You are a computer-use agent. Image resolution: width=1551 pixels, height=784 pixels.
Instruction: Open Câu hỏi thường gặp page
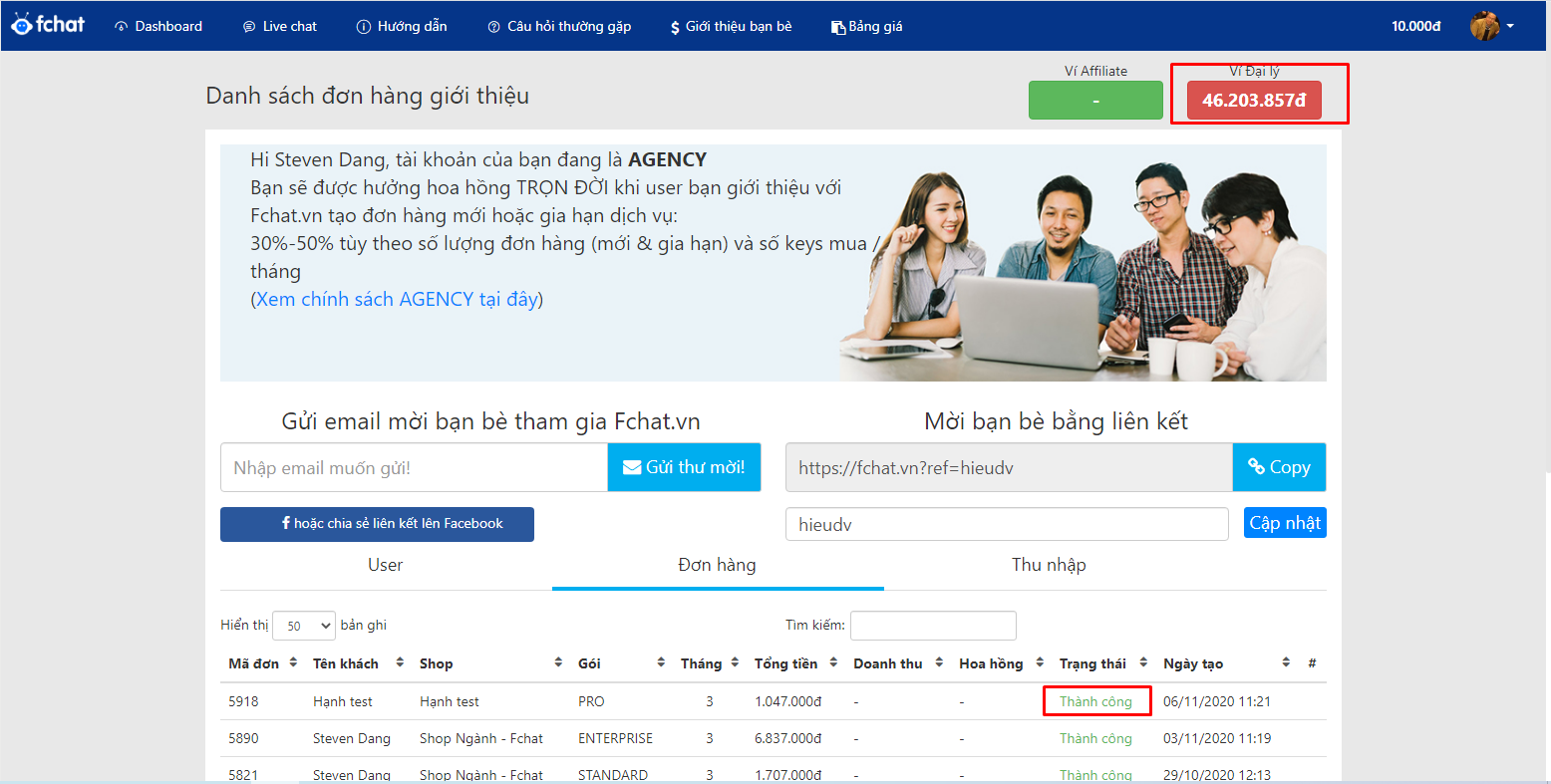559,26
